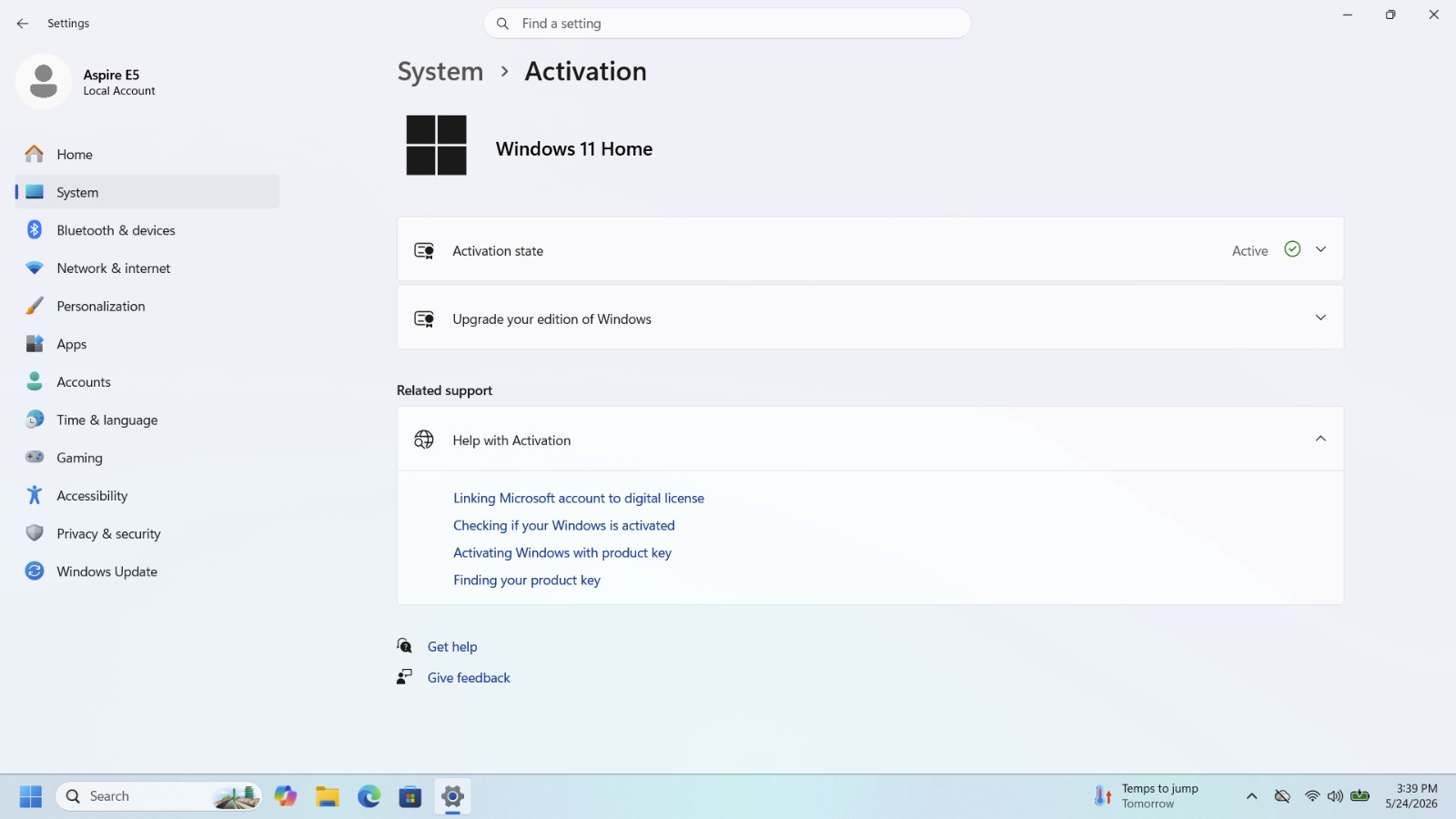Open volume speaker tray icon
Screen dimensions: 1456x819
pos(1335,796)
